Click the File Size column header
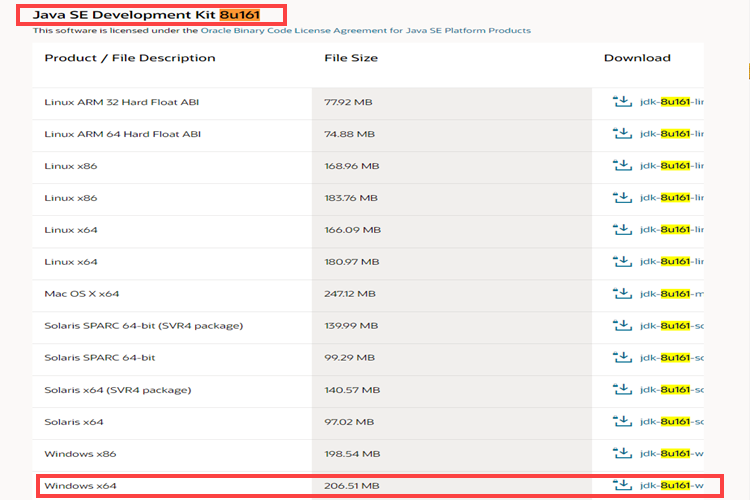 coord(351,58)
